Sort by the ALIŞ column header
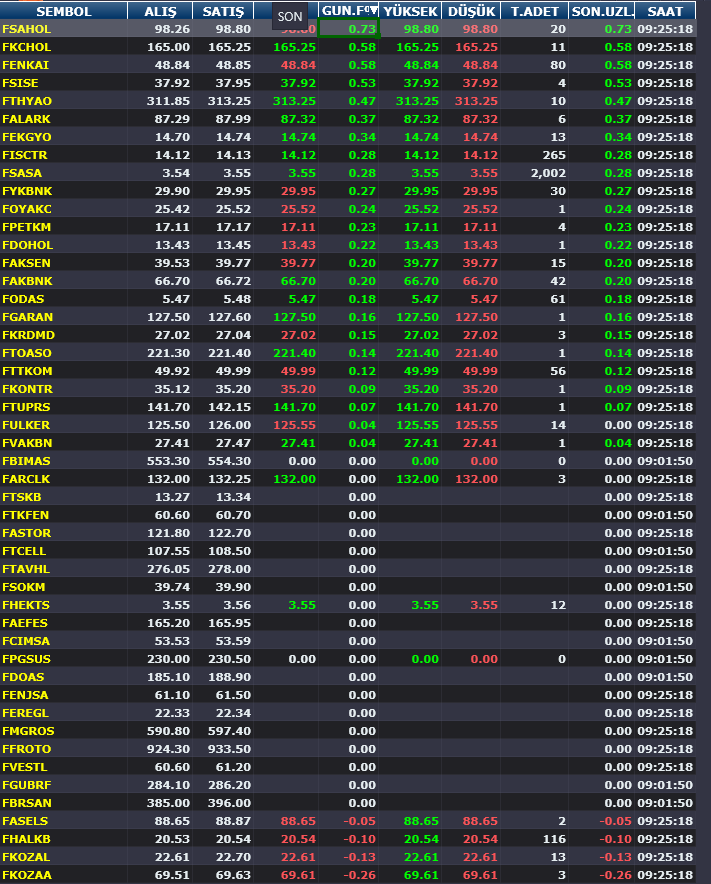 [160, 11]
